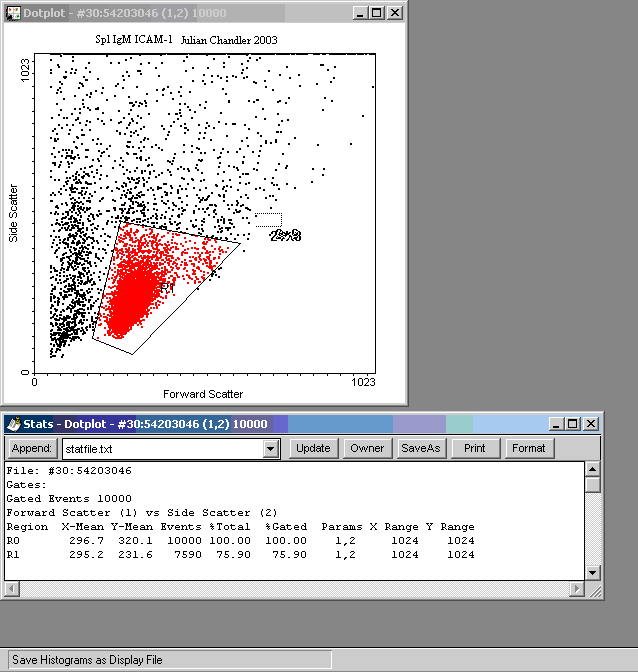Click the Dotplot window system icon

(14, 13)
